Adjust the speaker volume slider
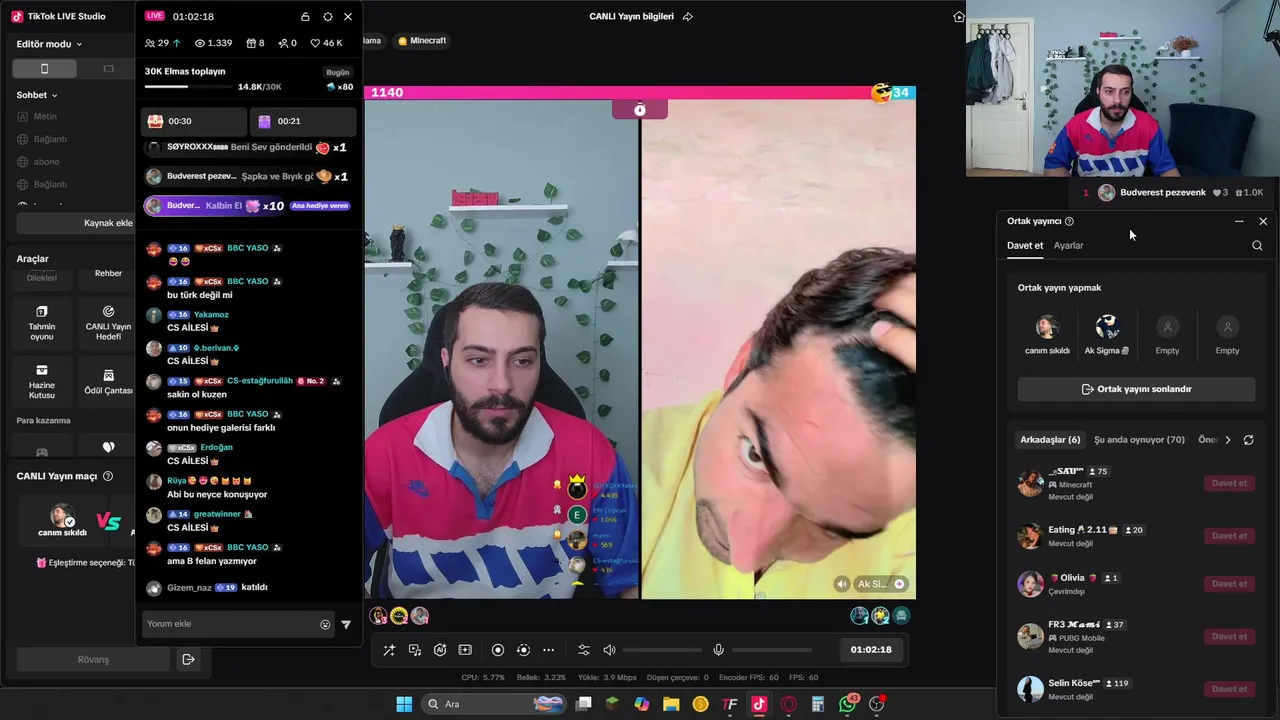This screenshot has width=1280, height=720. point(662,650)
